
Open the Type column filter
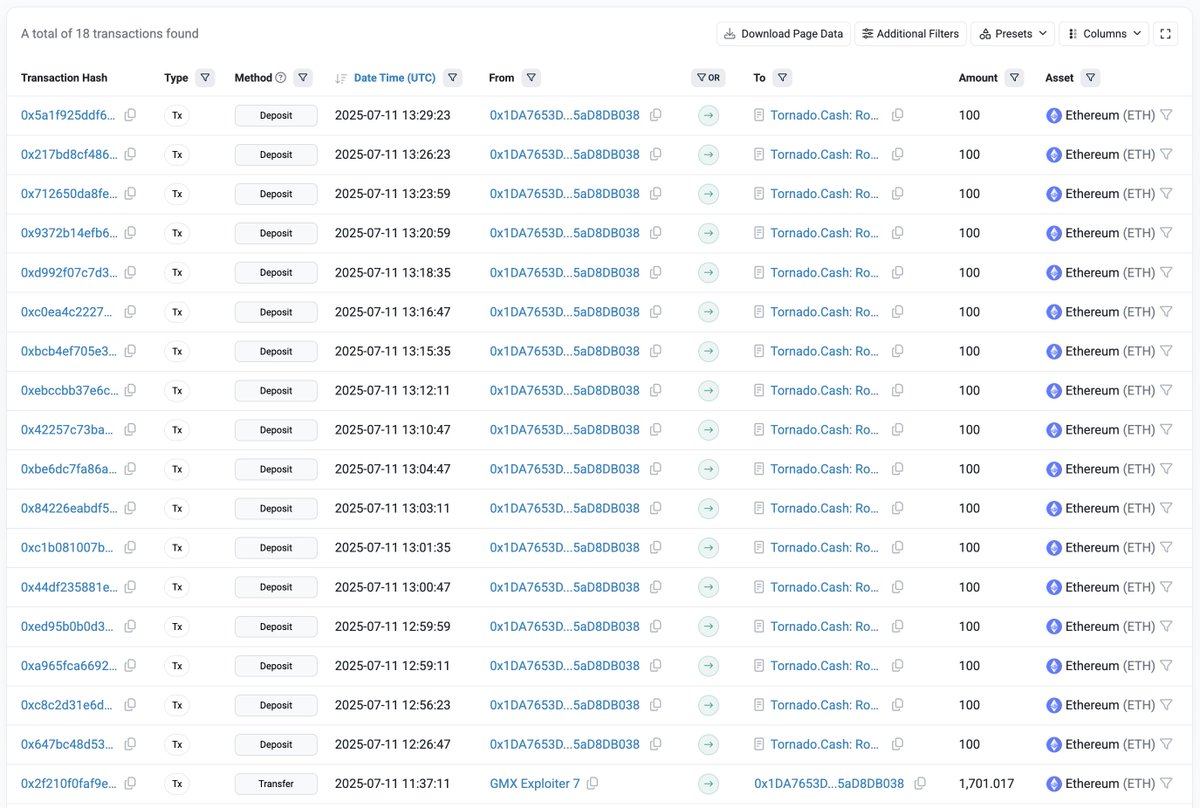pos(205,78)
